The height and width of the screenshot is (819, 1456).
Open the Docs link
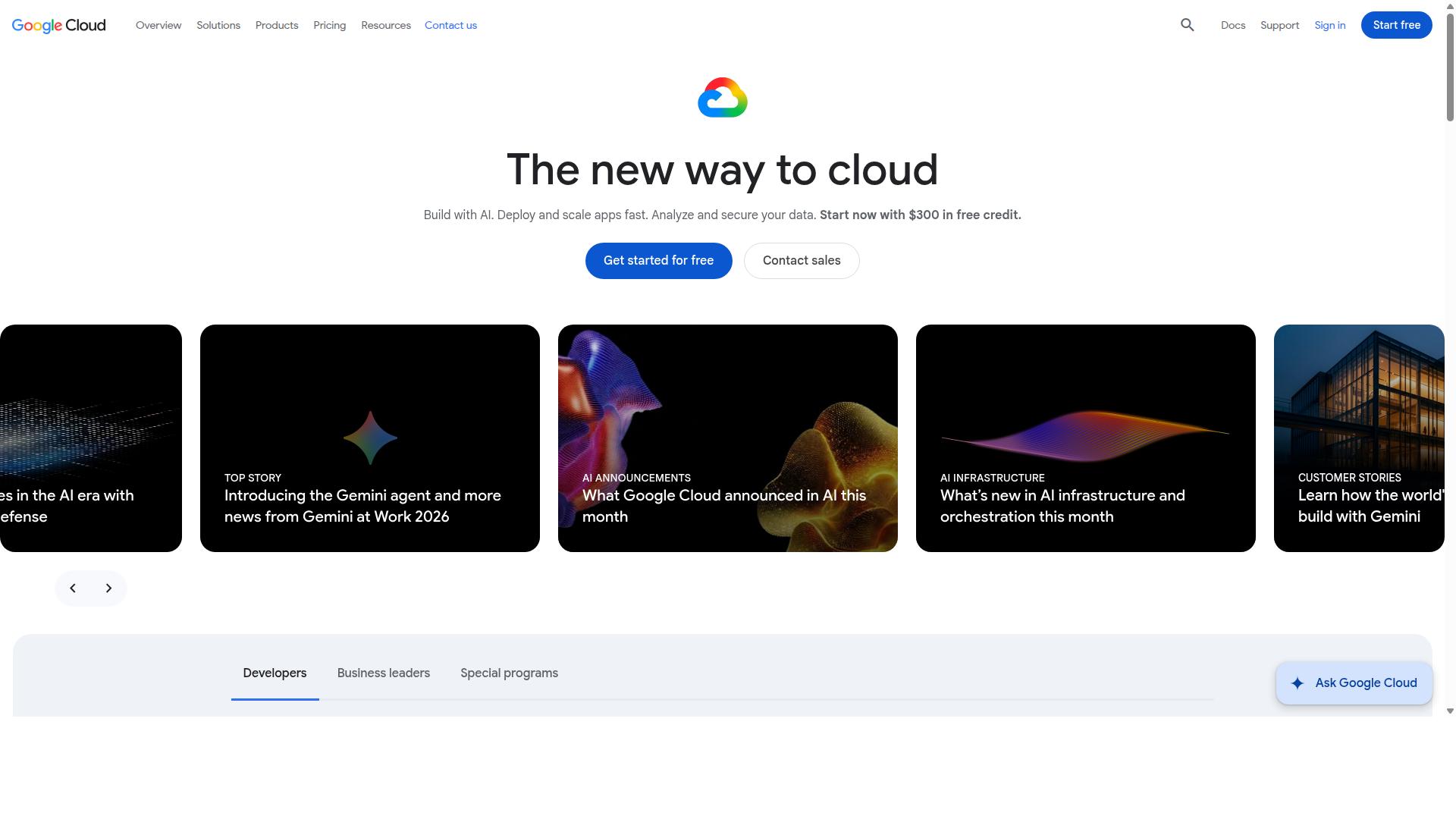1233,25
